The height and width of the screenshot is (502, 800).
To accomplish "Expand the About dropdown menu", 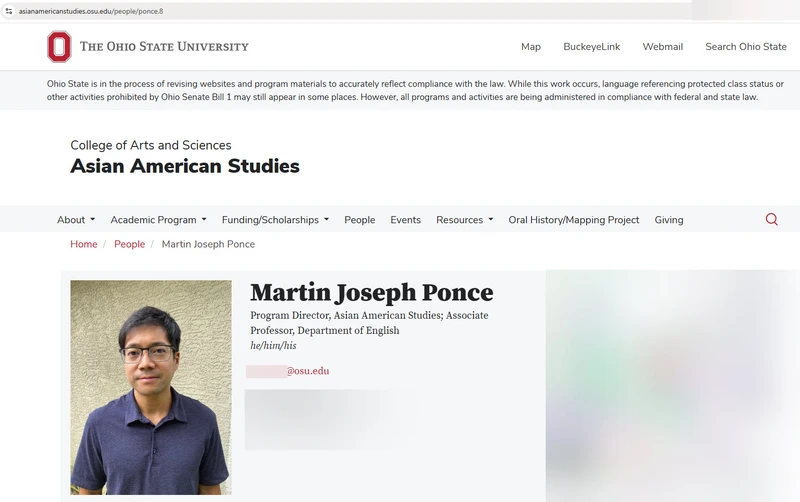I will 76,220.
